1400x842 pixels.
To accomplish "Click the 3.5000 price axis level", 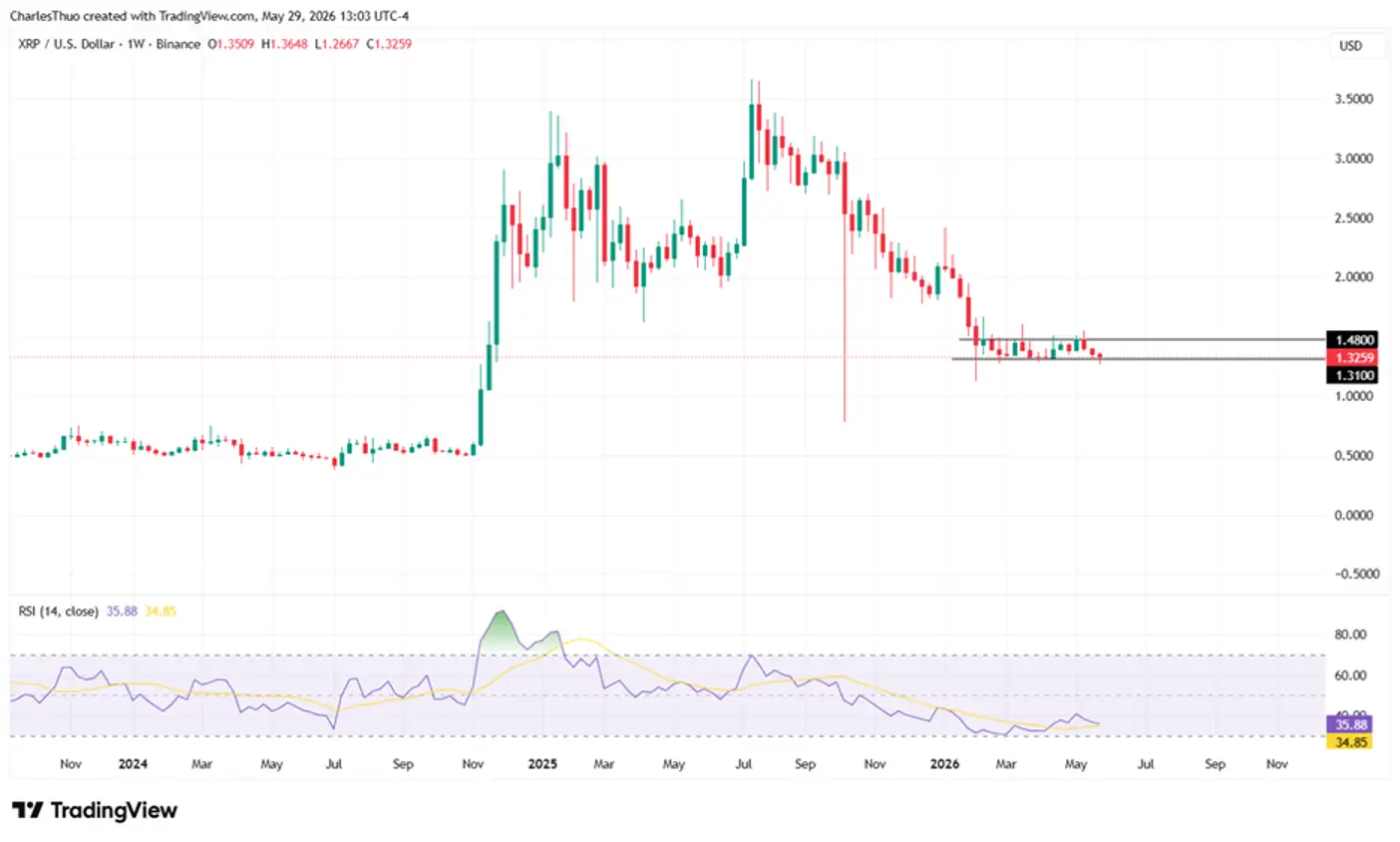I will (x=1353, y=99).
